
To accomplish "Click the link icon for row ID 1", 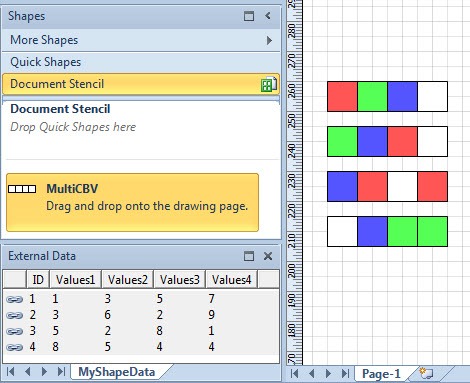I will pyautogui.click(x=15, y=299).
